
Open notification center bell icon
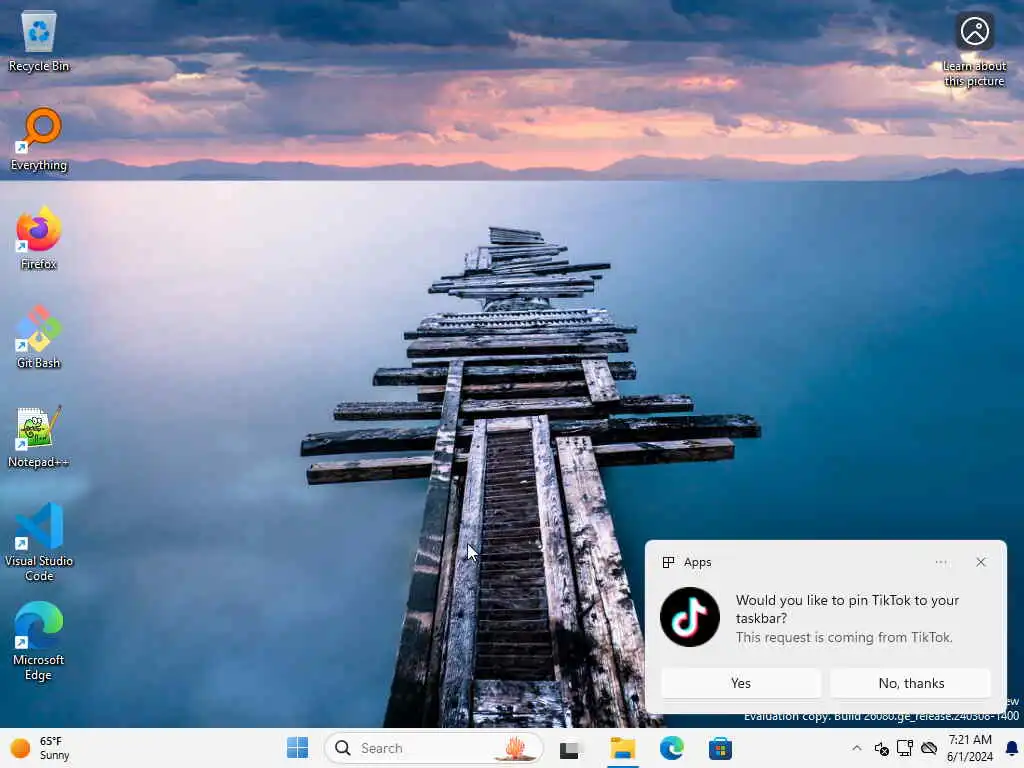1012,748
